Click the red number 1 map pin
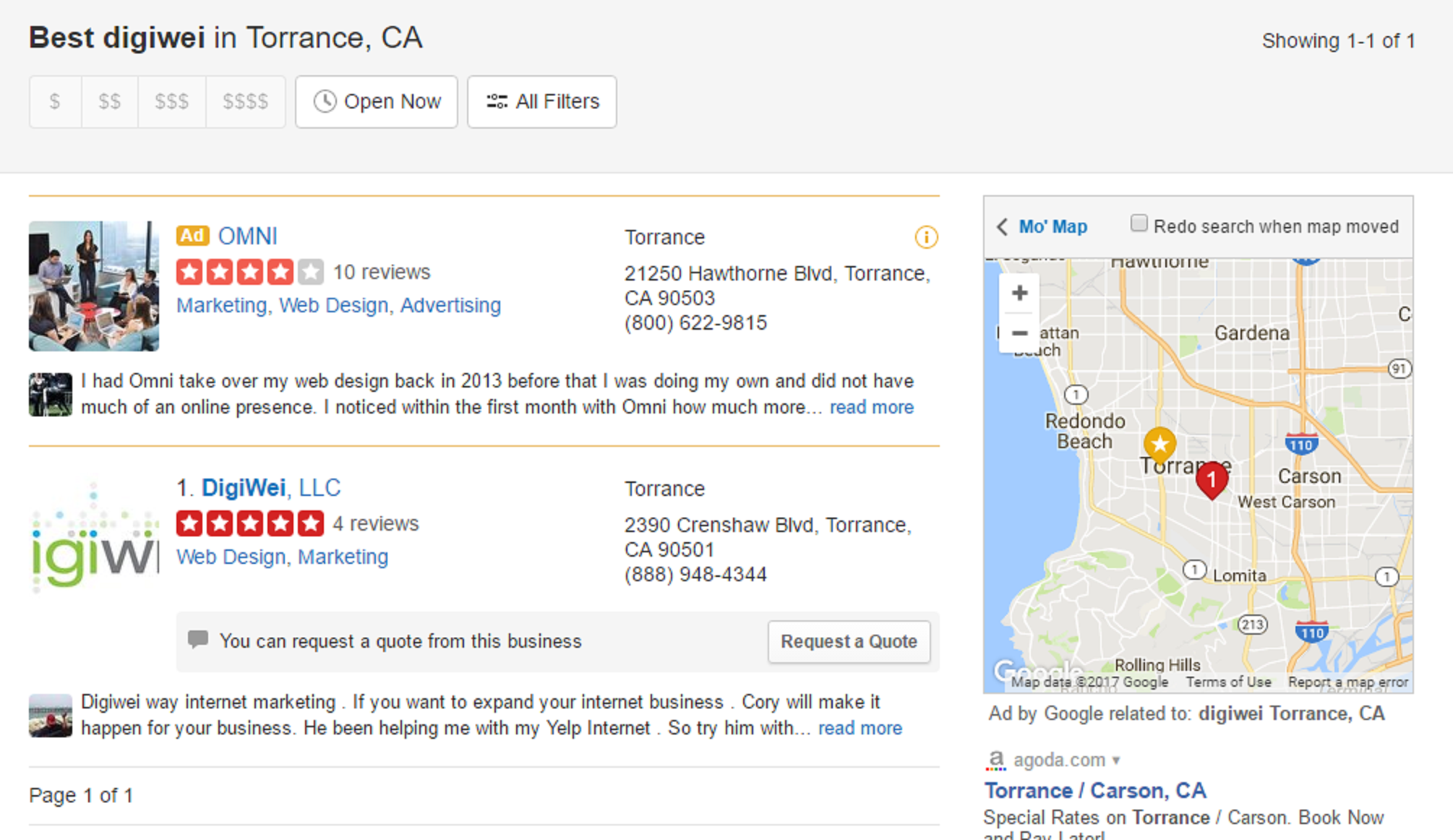Viewport: 1453px width, 840px height. click(x=1212, y=479)
